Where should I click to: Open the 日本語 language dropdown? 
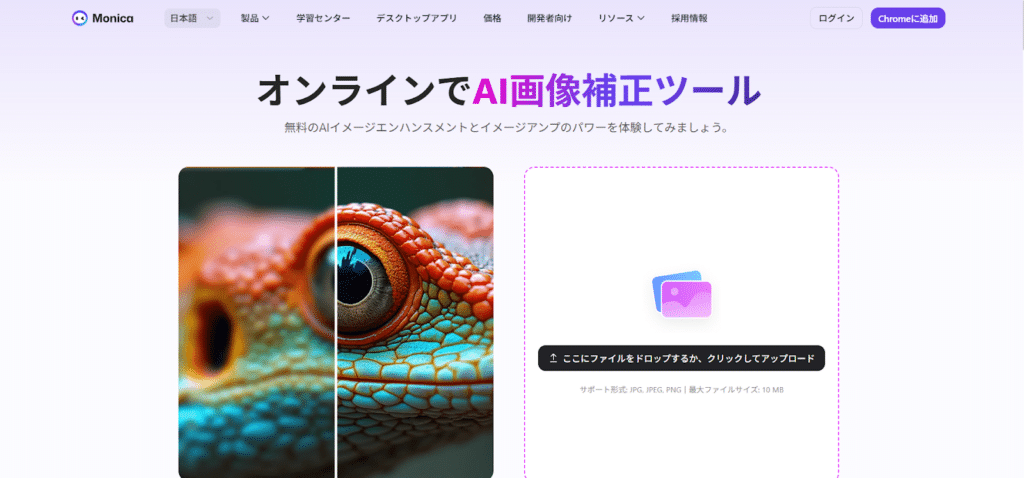[x=192, y=18]
